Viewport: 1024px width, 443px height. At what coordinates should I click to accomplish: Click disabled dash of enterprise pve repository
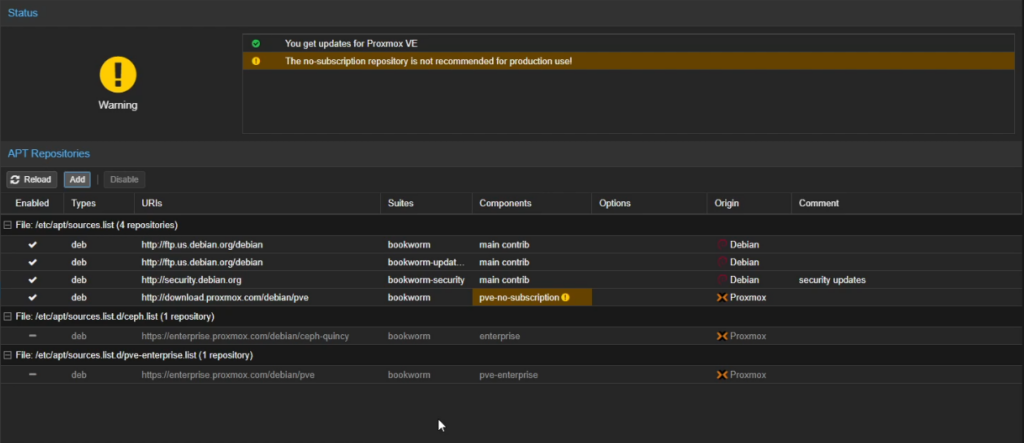tap(33, 375)
